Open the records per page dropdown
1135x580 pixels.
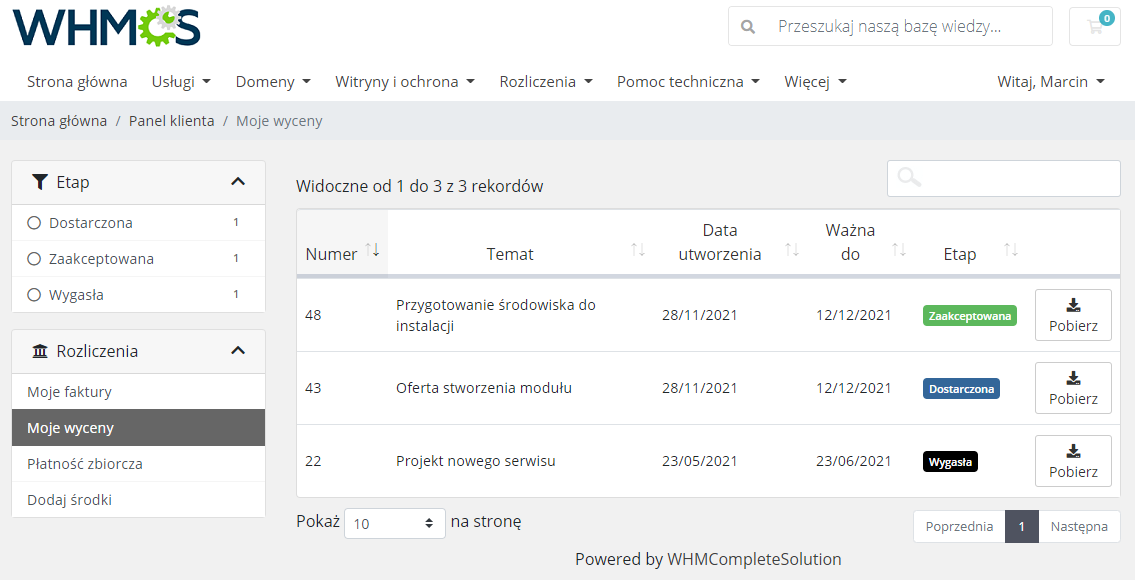[x=394, y=522]
